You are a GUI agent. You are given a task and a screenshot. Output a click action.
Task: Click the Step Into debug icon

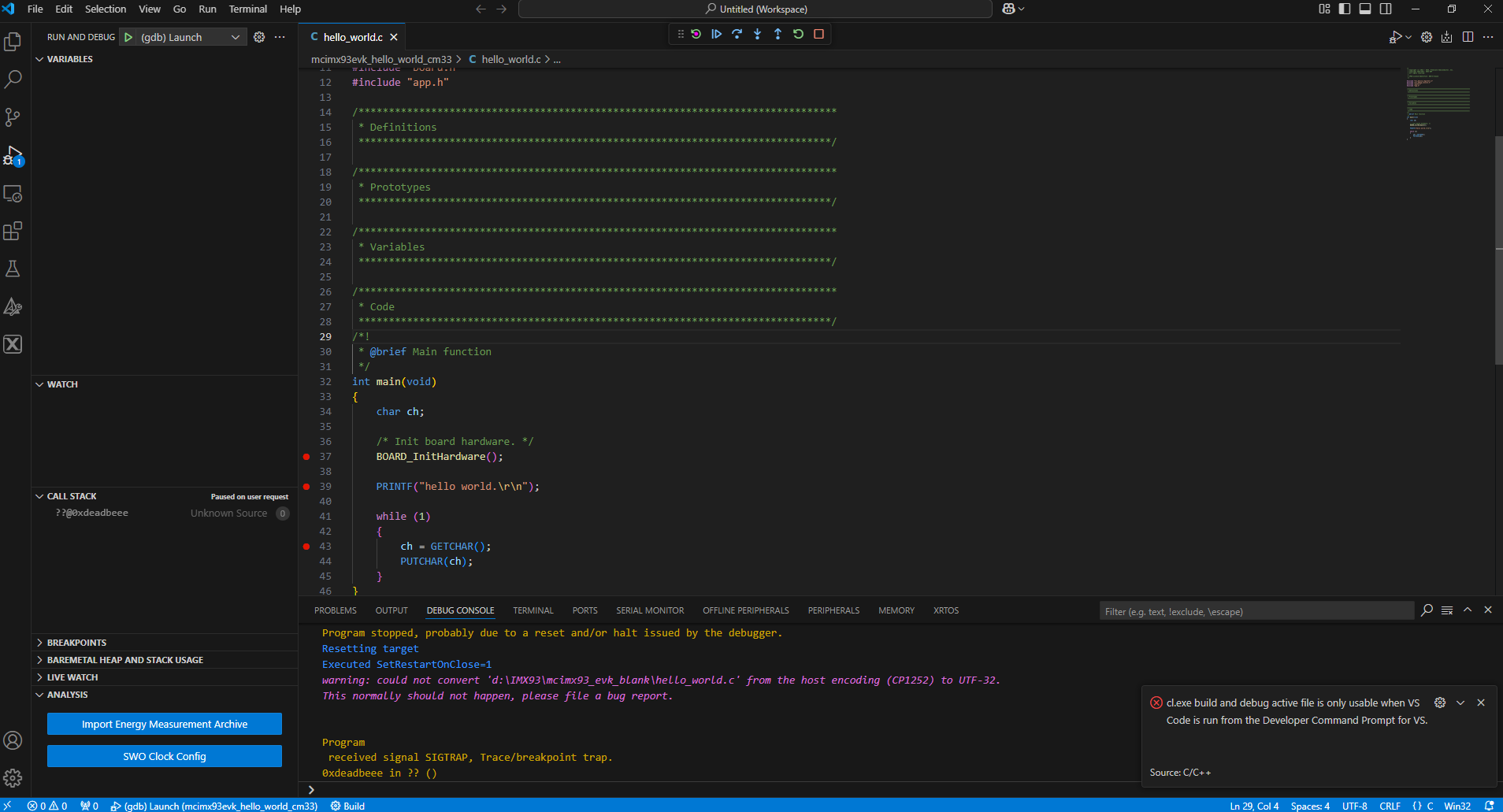pos(757,34)
